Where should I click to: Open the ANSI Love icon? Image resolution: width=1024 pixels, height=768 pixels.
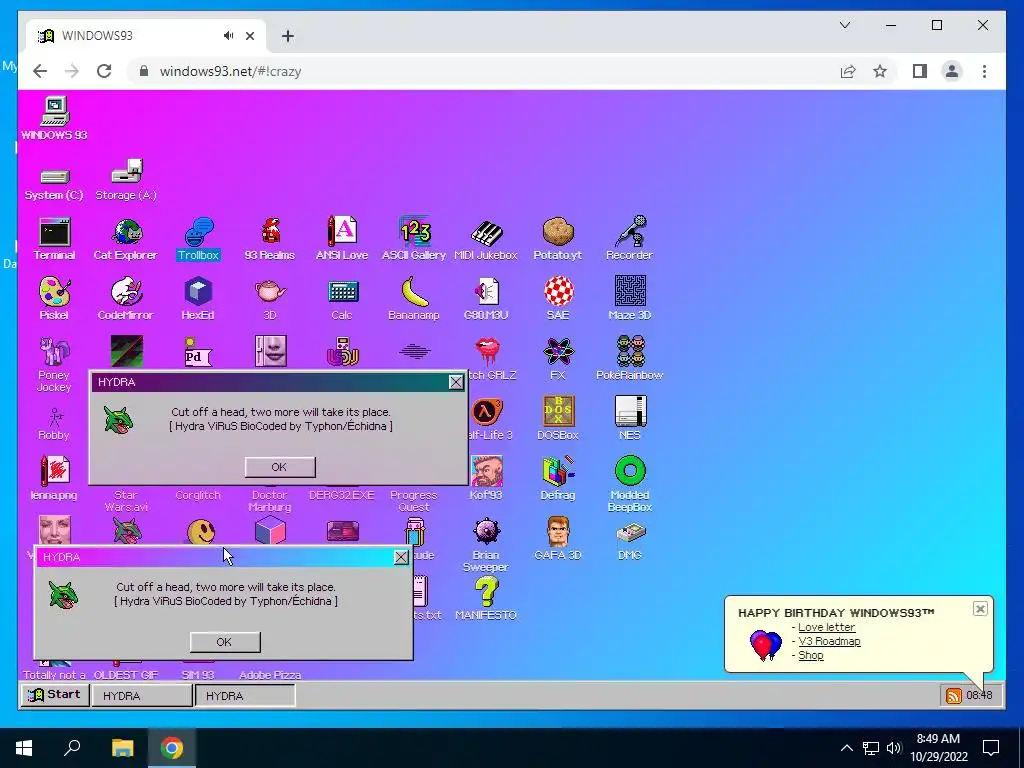[x=342, y=239]
